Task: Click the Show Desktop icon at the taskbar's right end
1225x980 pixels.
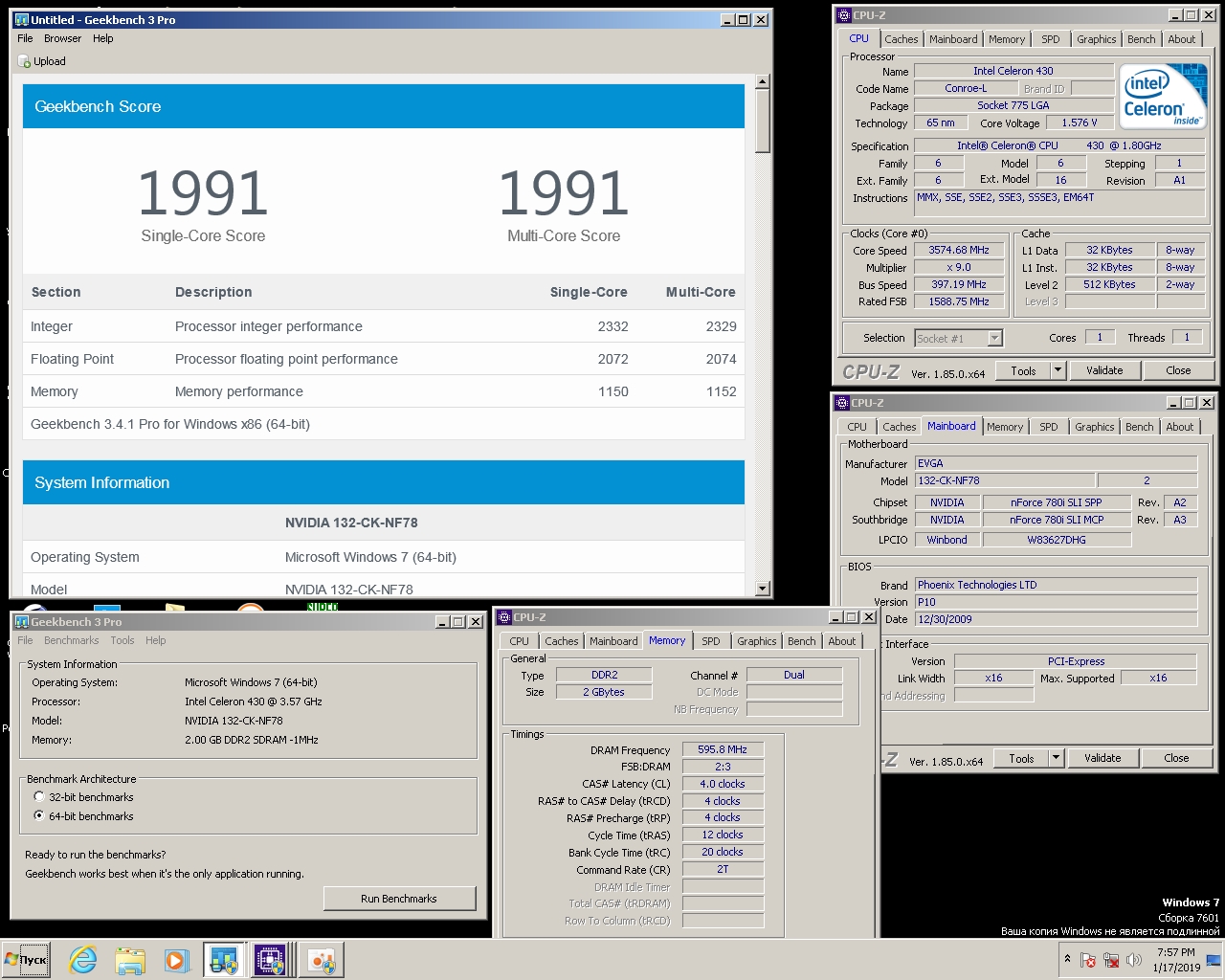Action: coord(1214,960)
